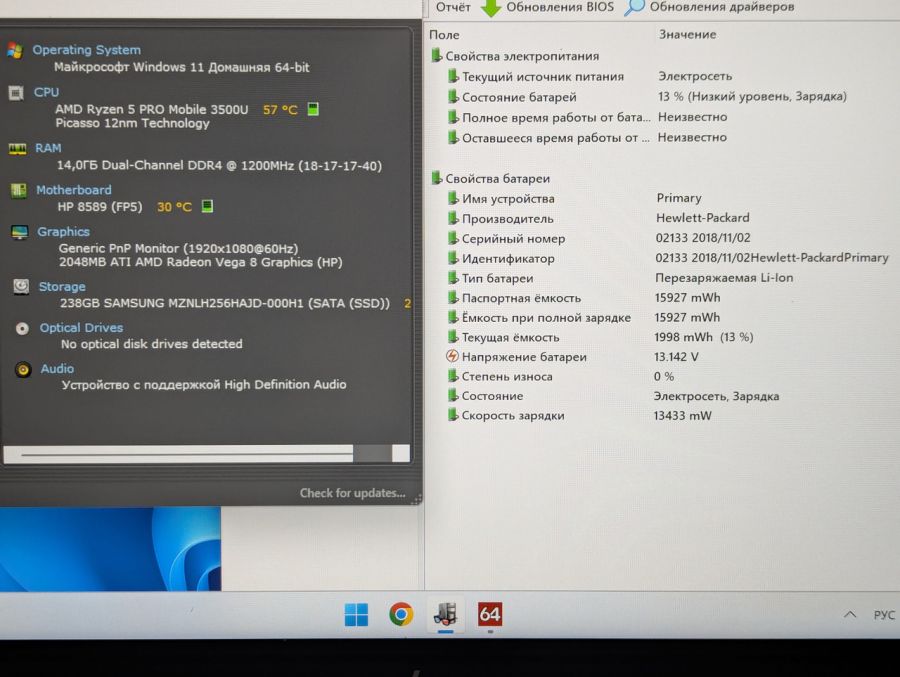Open the Operating System section in Speccy
Image resolution: width=900 pixels, height=677 pixels.
[86, 50]
